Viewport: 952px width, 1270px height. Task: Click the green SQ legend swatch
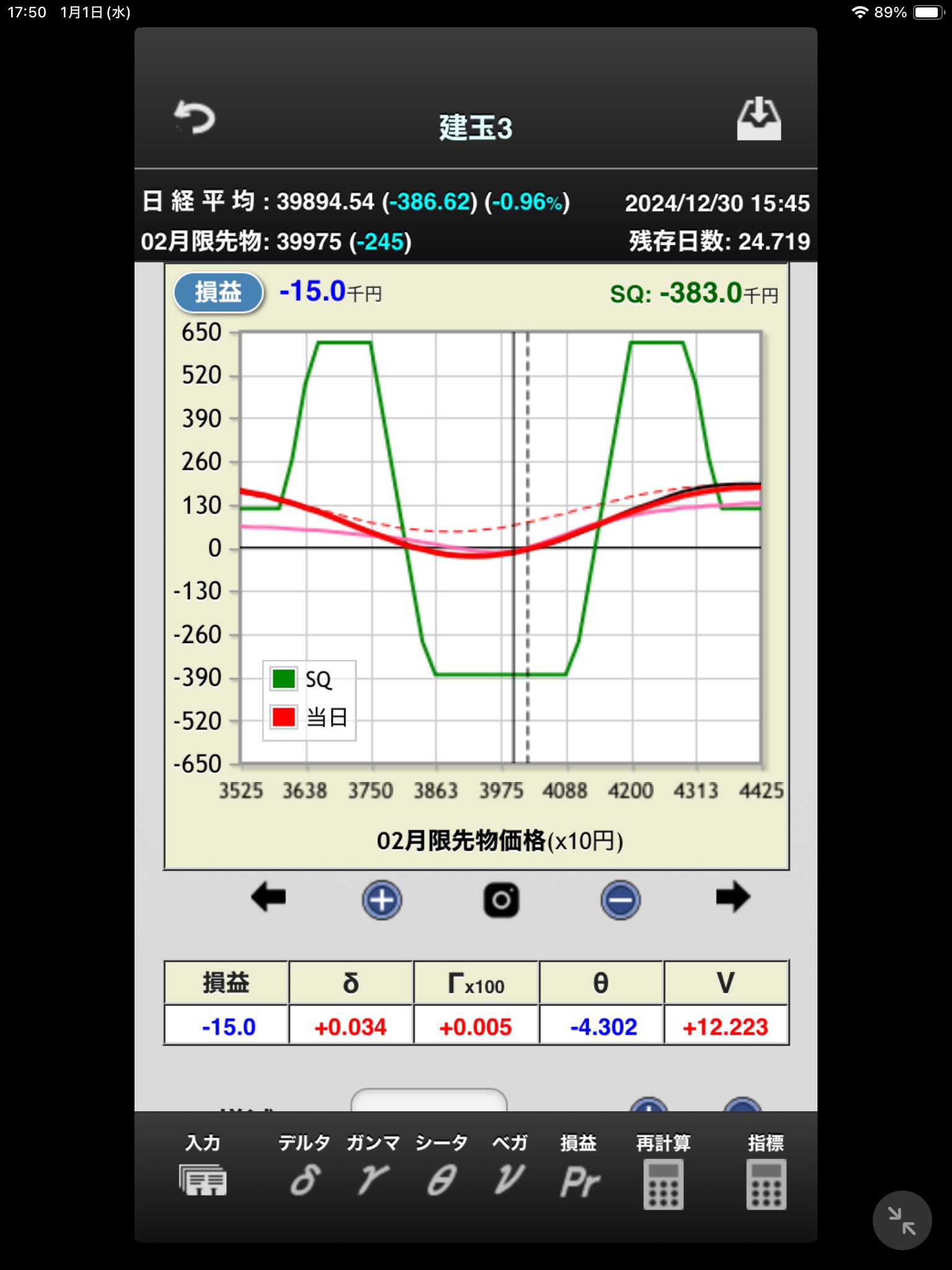(x=283, y=679)
